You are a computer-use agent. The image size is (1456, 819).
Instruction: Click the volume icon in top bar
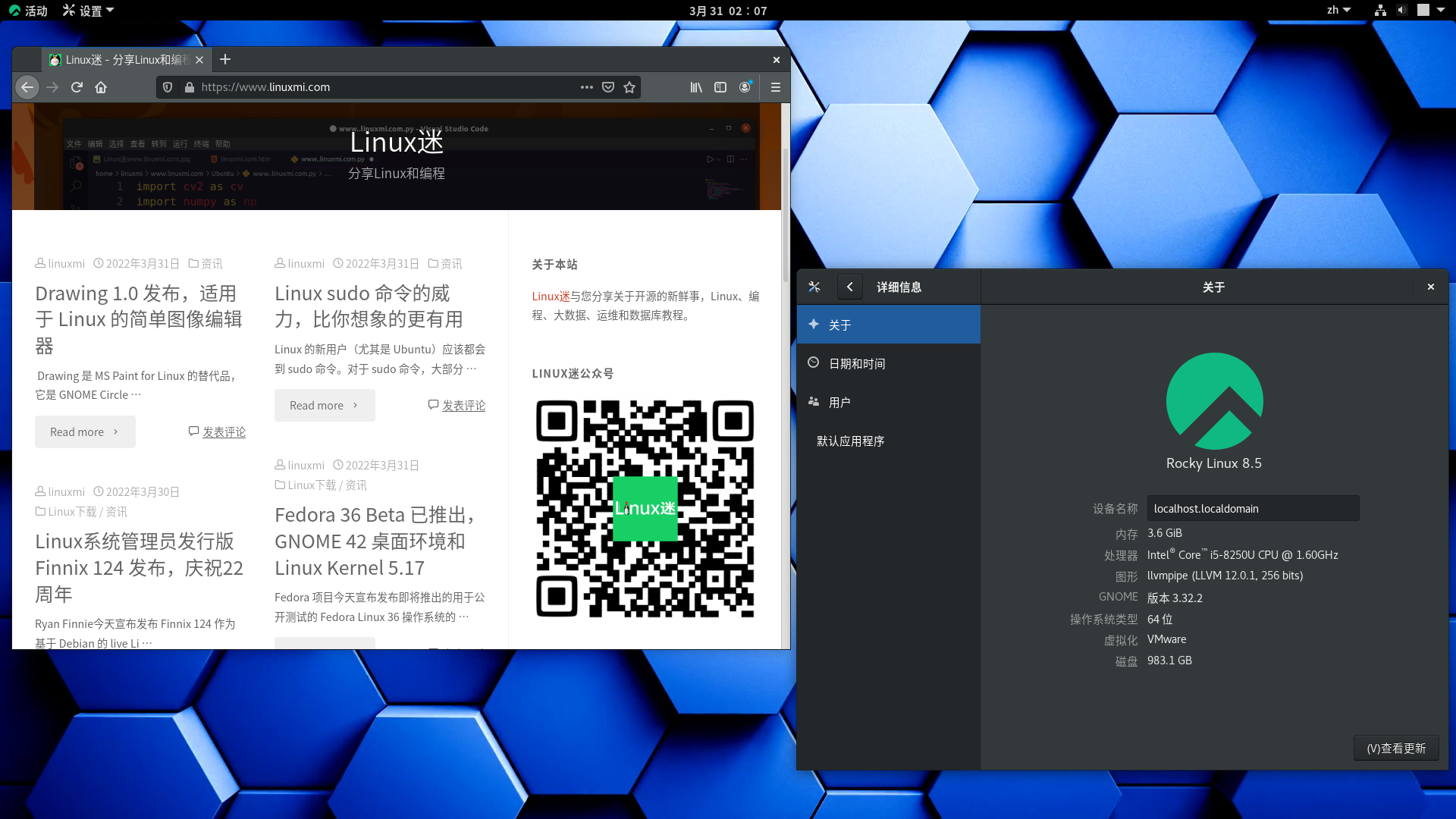(1401, 10)
